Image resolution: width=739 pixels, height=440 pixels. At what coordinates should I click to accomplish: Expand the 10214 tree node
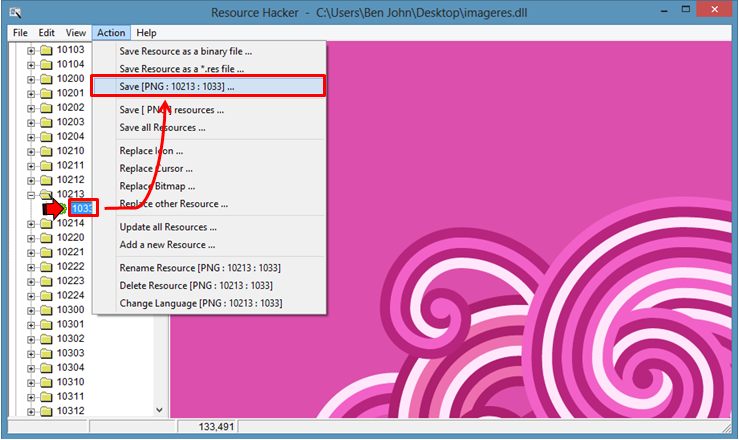click(31, 223)
